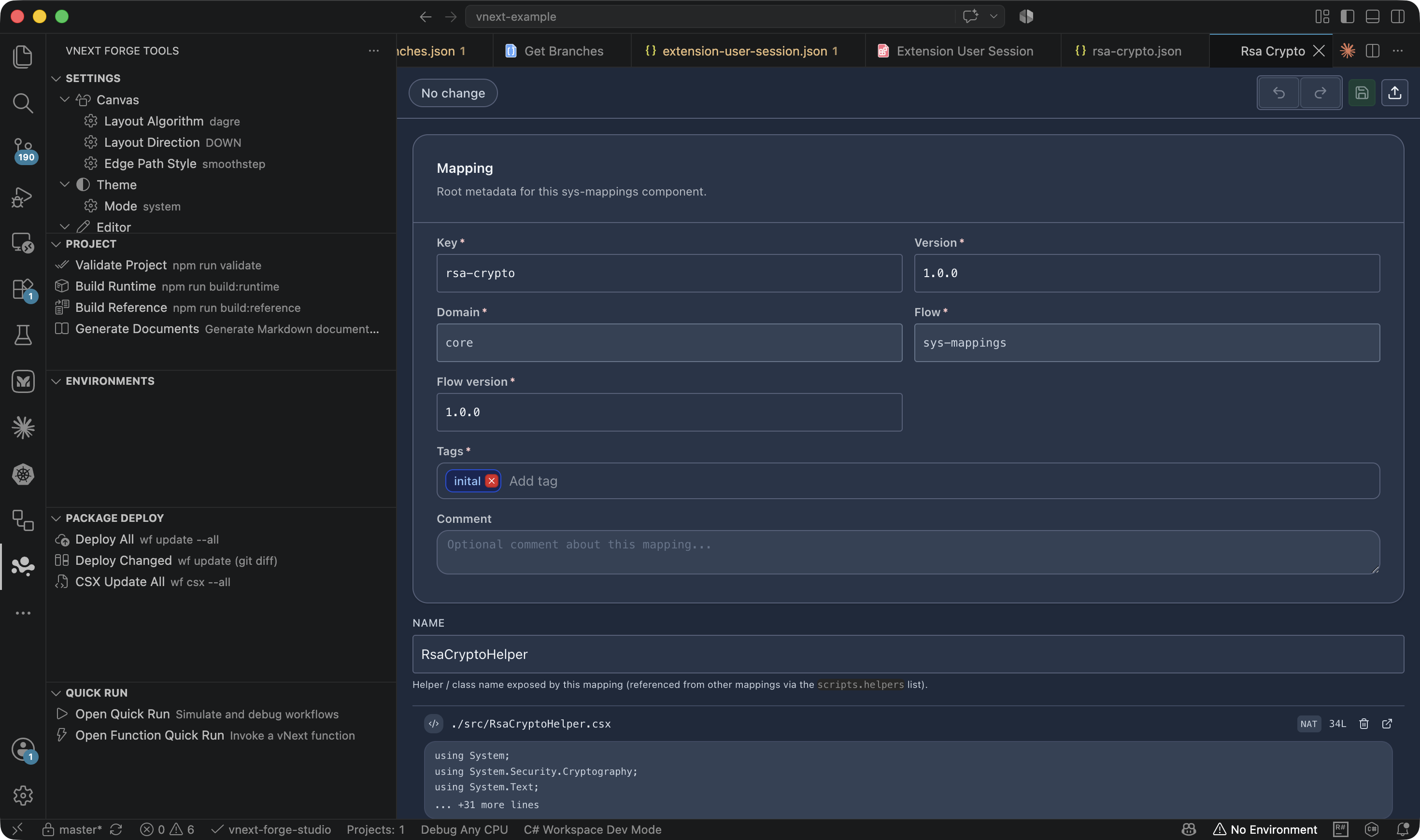Show additional views ellipsis in activity bar
1420x840 pixels.
pos(23,613)
